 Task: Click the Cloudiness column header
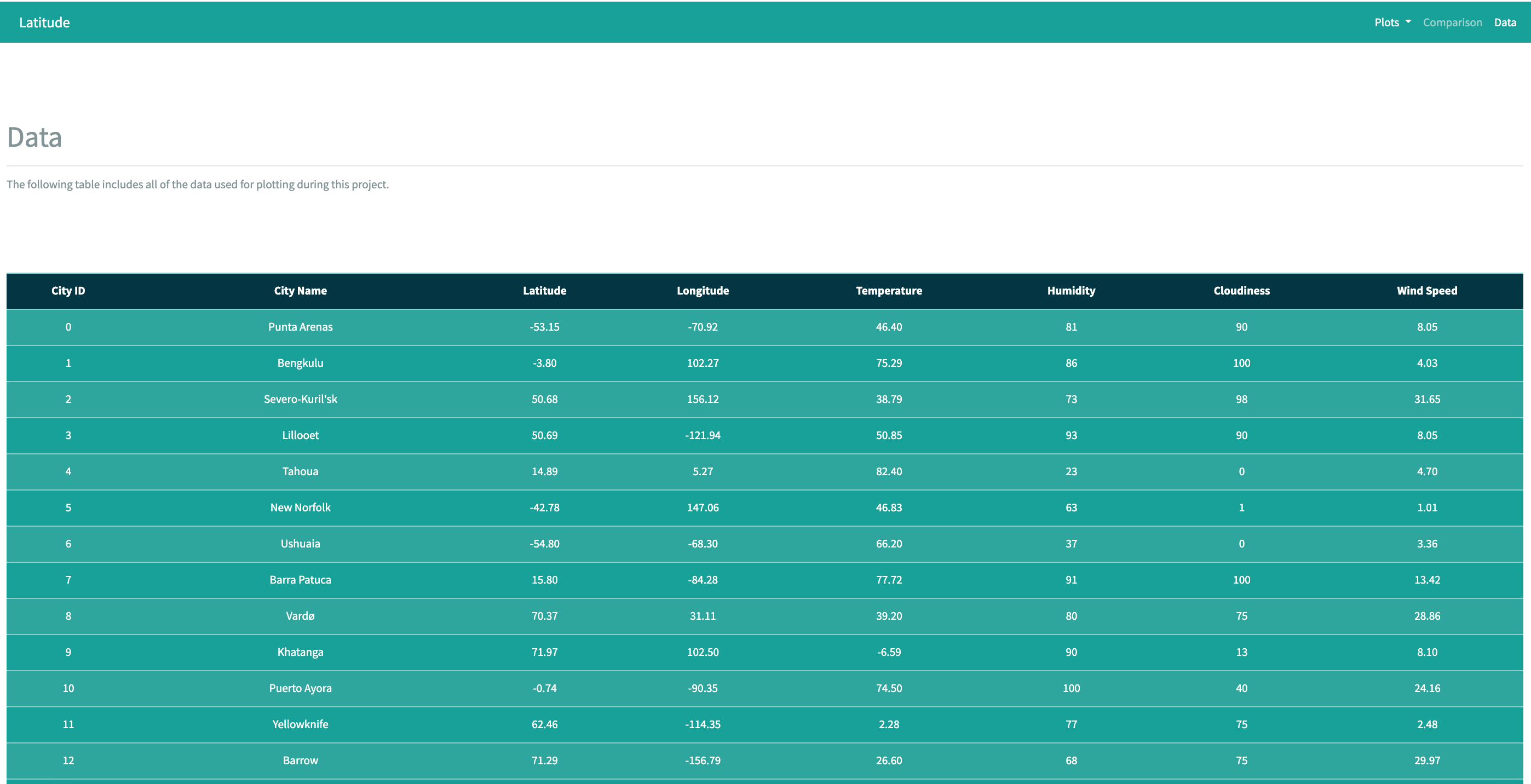tap(1241, 291)
